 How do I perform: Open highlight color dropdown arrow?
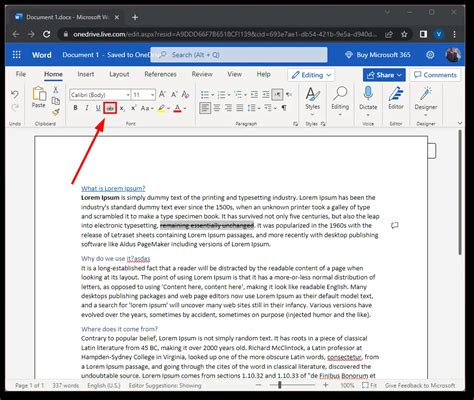[168, 108]
